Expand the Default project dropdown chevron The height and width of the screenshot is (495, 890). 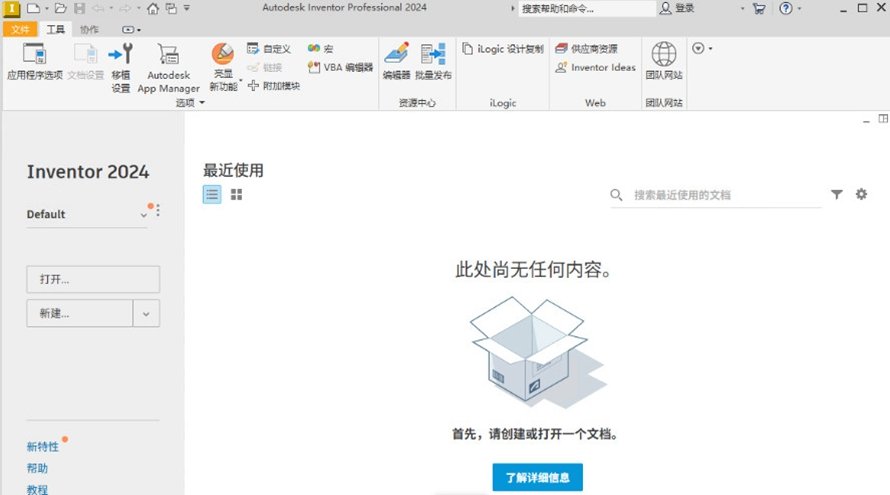click(144, 215)
